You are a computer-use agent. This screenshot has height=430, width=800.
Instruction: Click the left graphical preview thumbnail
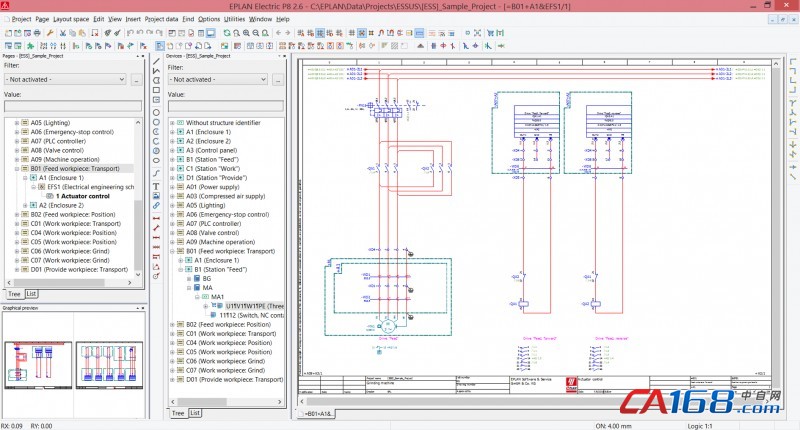point(38,365)
